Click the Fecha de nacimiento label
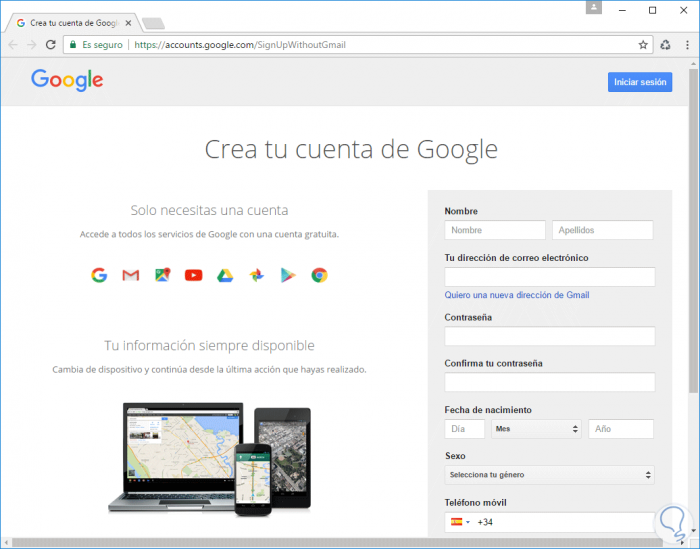Screen dimensions: 700x549 [x=488, y=410]
